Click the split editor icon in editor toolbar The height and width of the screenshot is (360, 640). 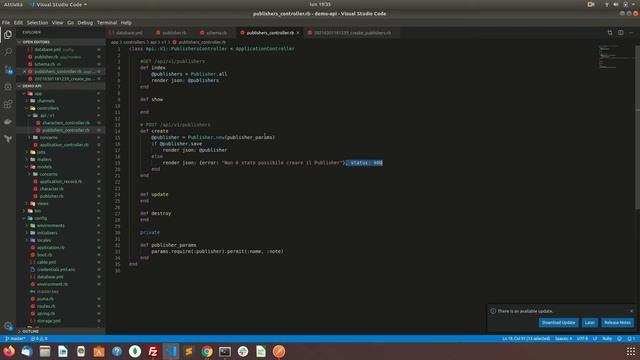620,33
